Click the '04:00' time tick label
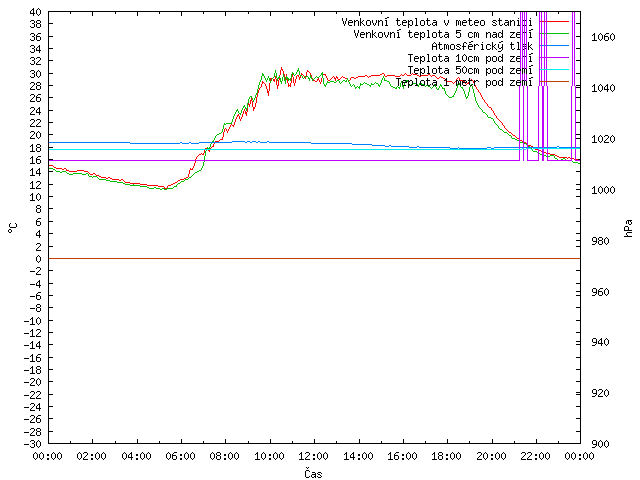640x480 pixels. coord(136,456)
